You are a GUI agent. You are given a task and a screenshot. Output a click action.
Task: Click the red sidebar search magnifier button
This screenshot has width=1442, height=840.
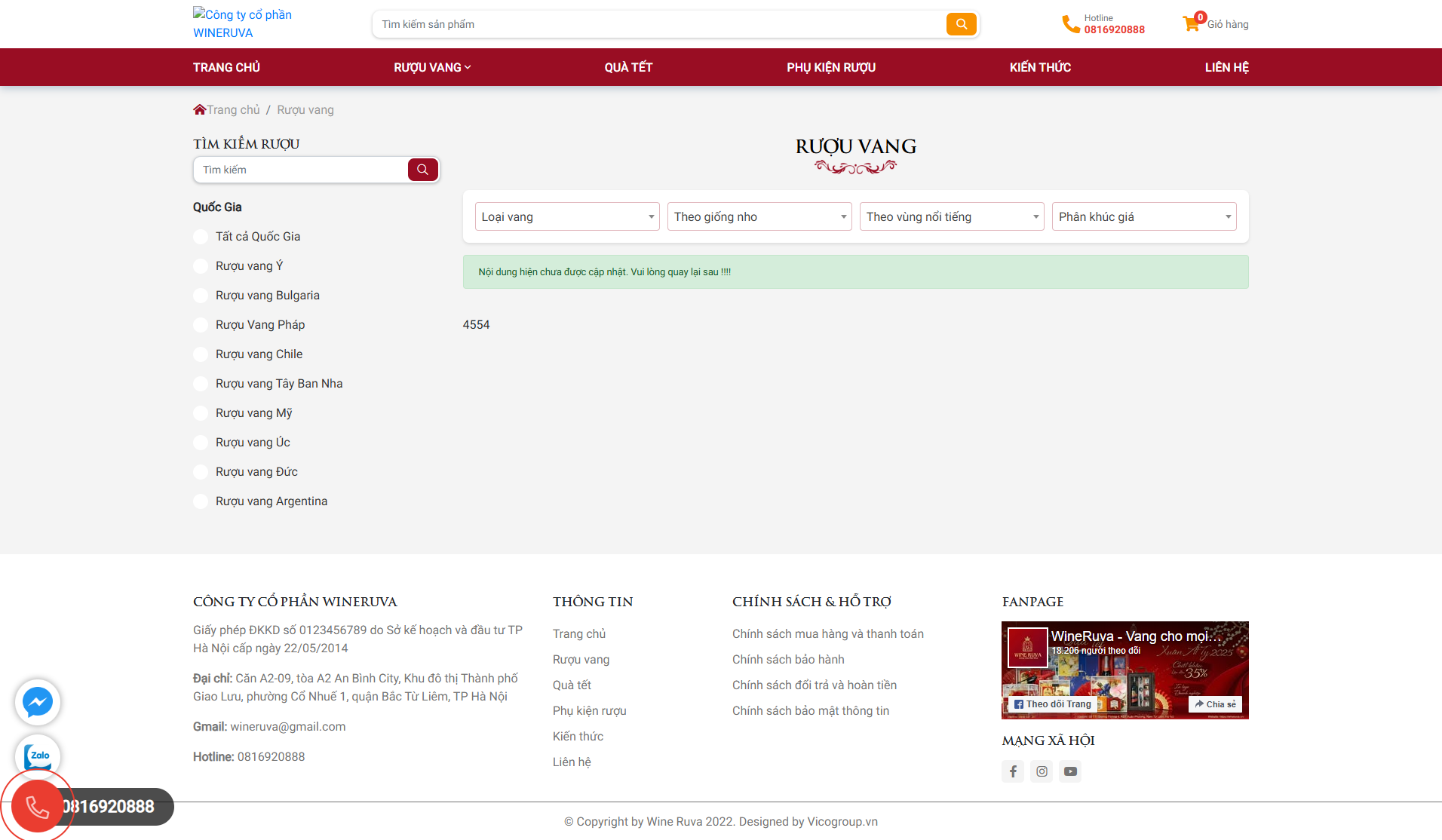(x=422, y=170)
